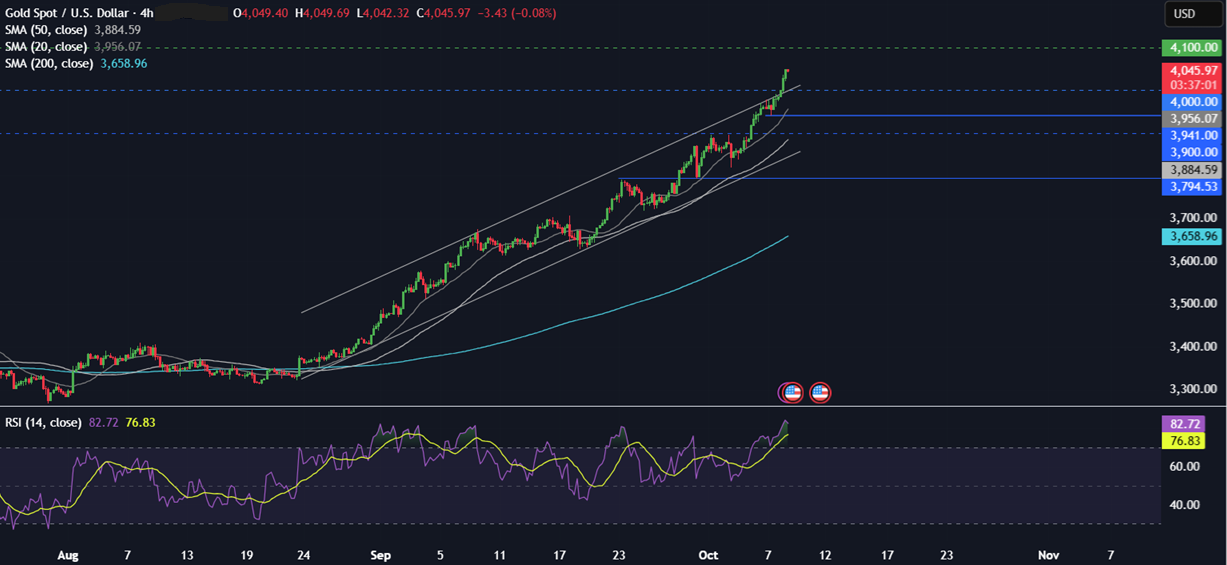Screen dimensions: 1227x565
Task: Click the right US flag economic event icon
Action: point(820,392)
